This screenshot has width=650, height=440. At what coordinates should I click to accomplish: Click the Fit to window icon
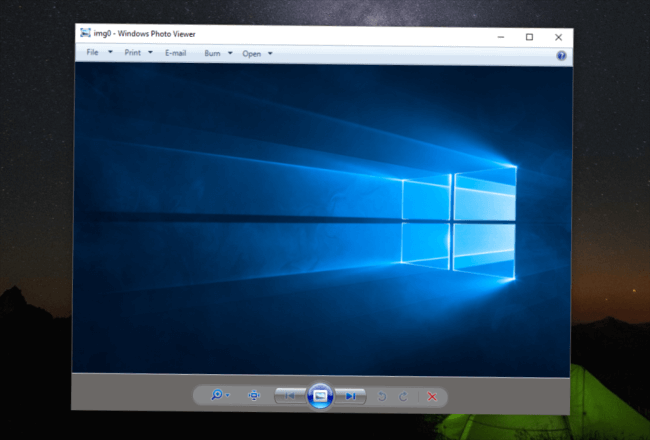pos(254,396)
